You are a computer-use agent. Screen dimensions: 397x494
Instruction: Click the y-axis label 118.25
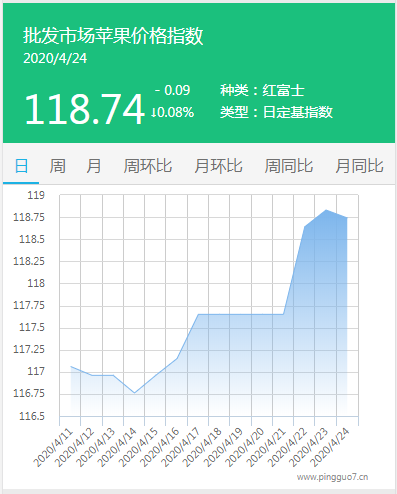coord(29,261)
